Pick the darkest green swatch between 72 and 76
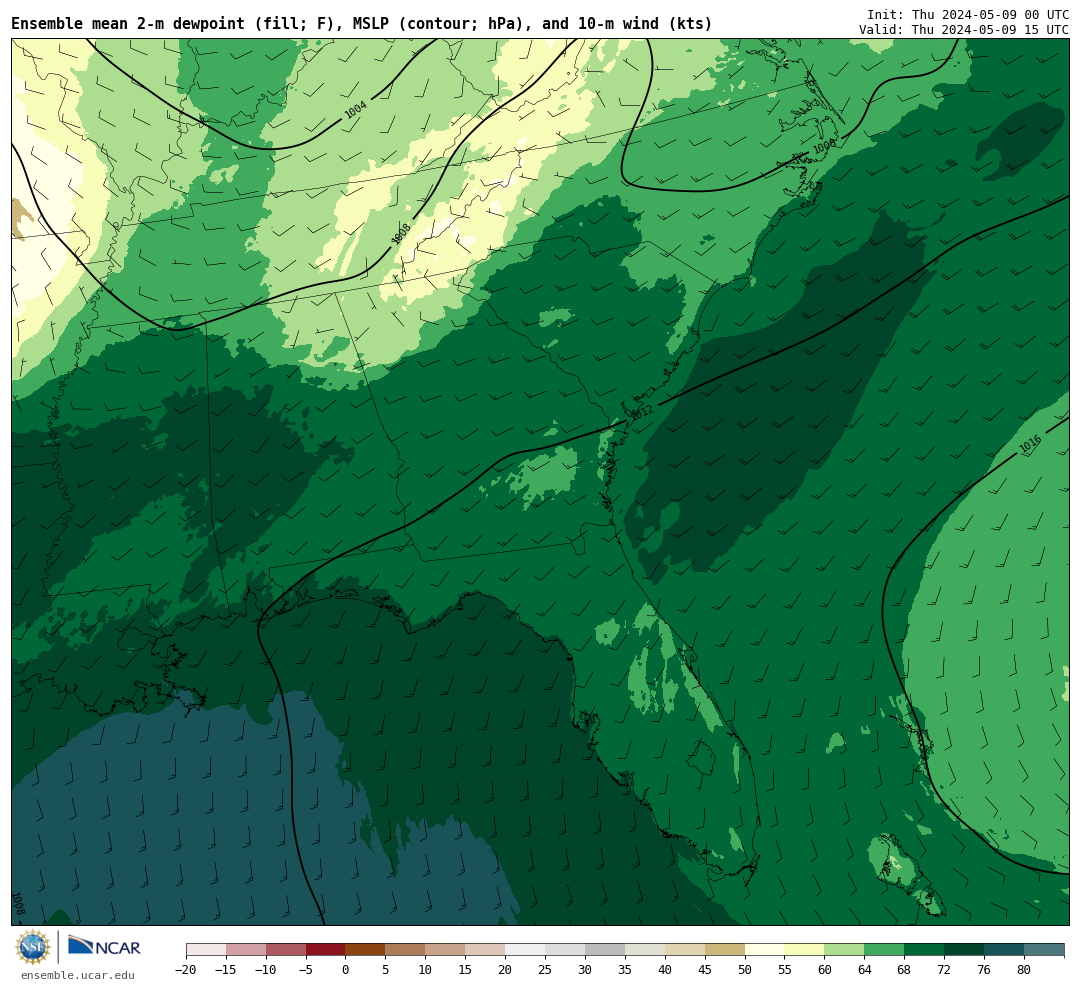The height and width of the screenshot is (988, 1080). (x=964, y=950)
